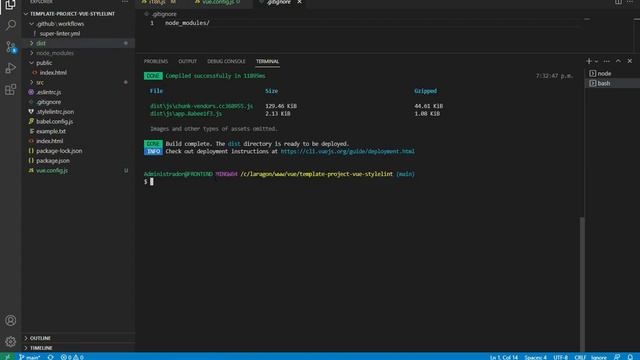The height and width of the screenshot is (360, 640).
Task: Click terminal prompt input line
Action: tap(361, 182)
